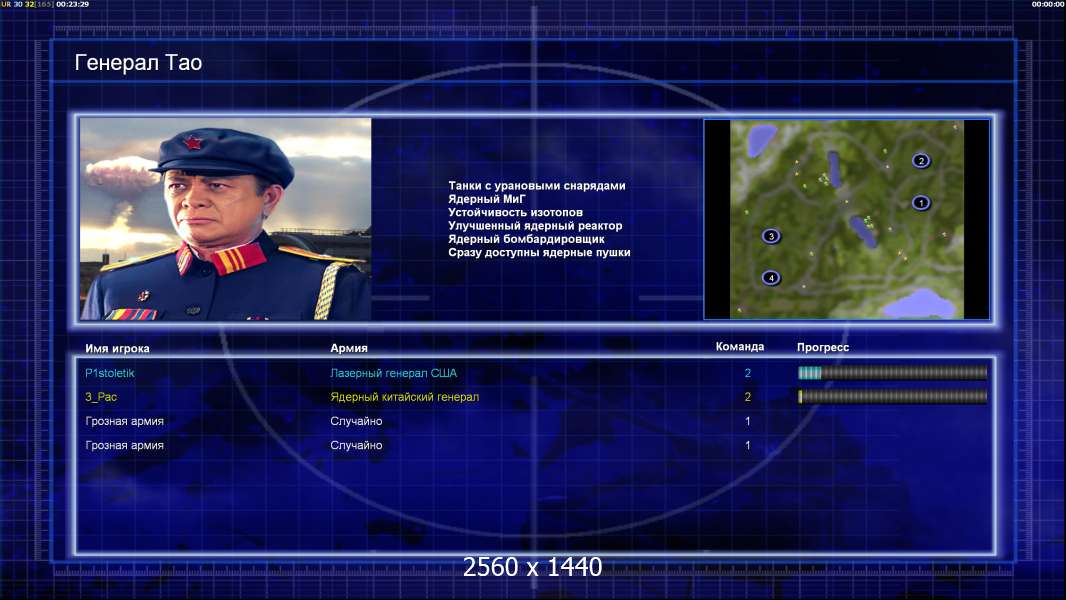Click "Сразу доступны ядерные пушки" line
The height and width of the screenshot is (600, 1066).
click(x=539, y=253)
